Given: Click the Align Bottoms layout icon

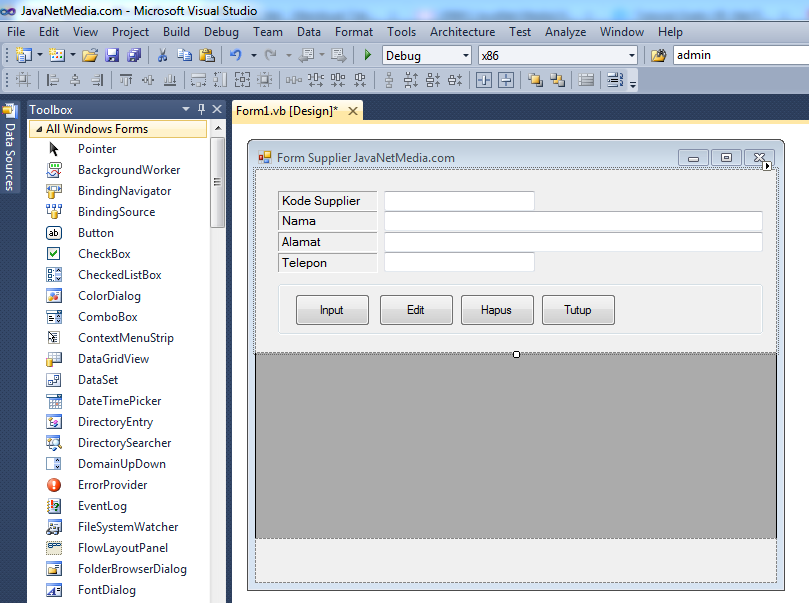Looking at the screenshot, I should 170,80.
